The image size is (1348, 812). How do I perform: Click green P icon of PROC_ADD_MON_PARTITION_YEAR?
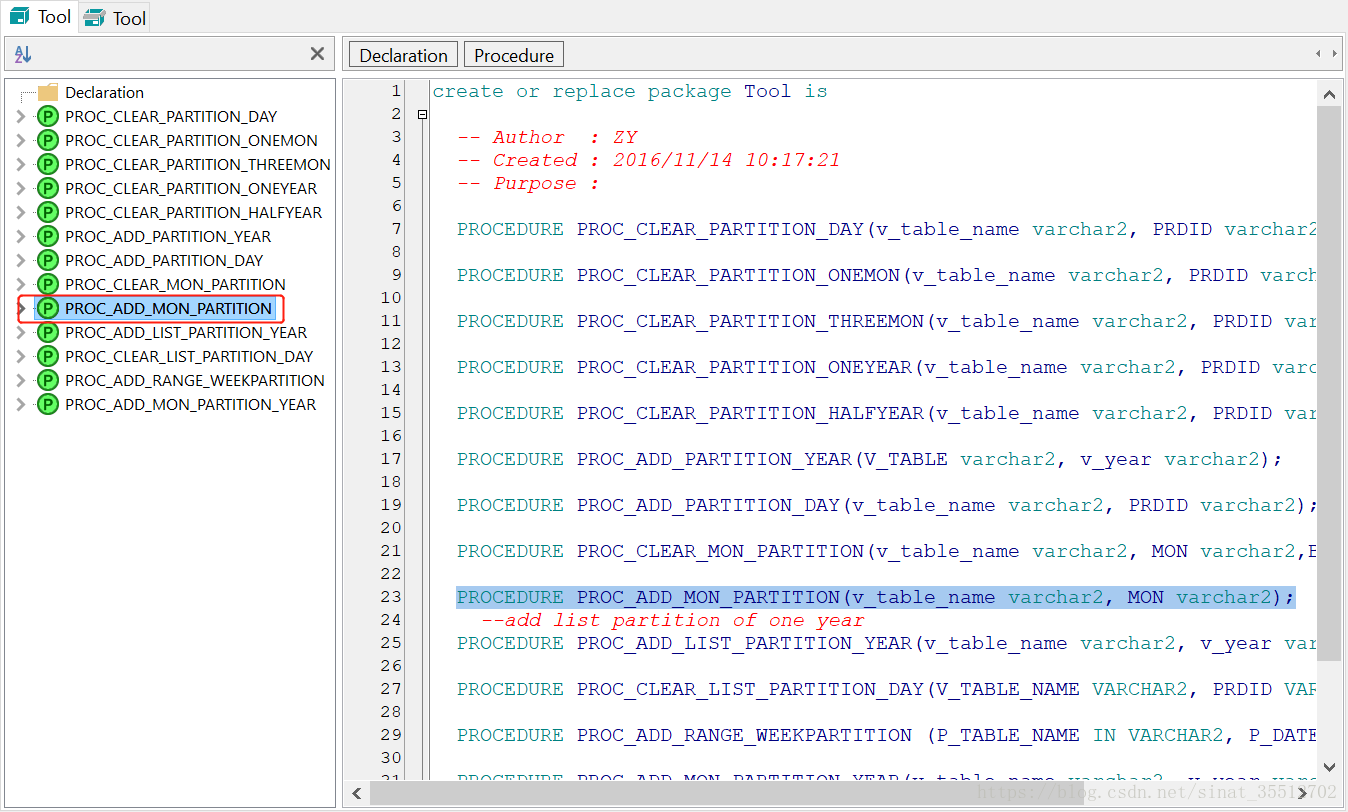[x=47, y=404]
